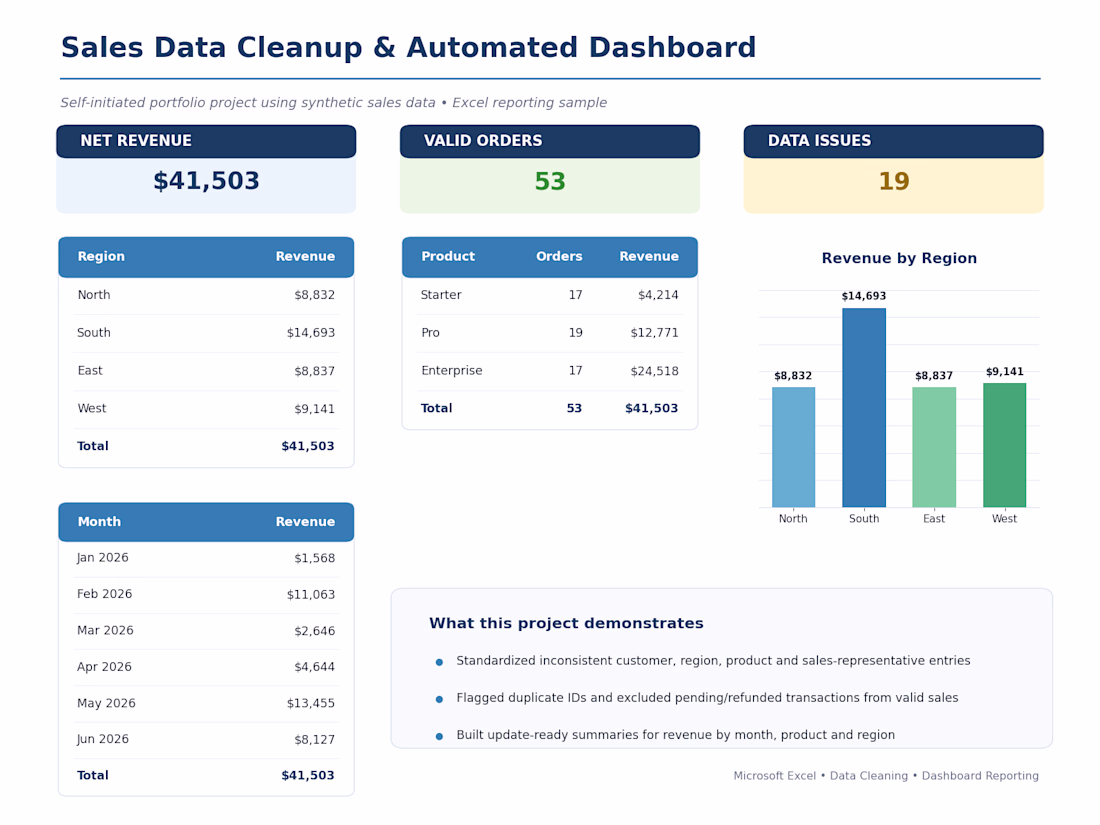
Task: Click the West row label in Region table
Action: pyautogui.click(x=92, y=408)
